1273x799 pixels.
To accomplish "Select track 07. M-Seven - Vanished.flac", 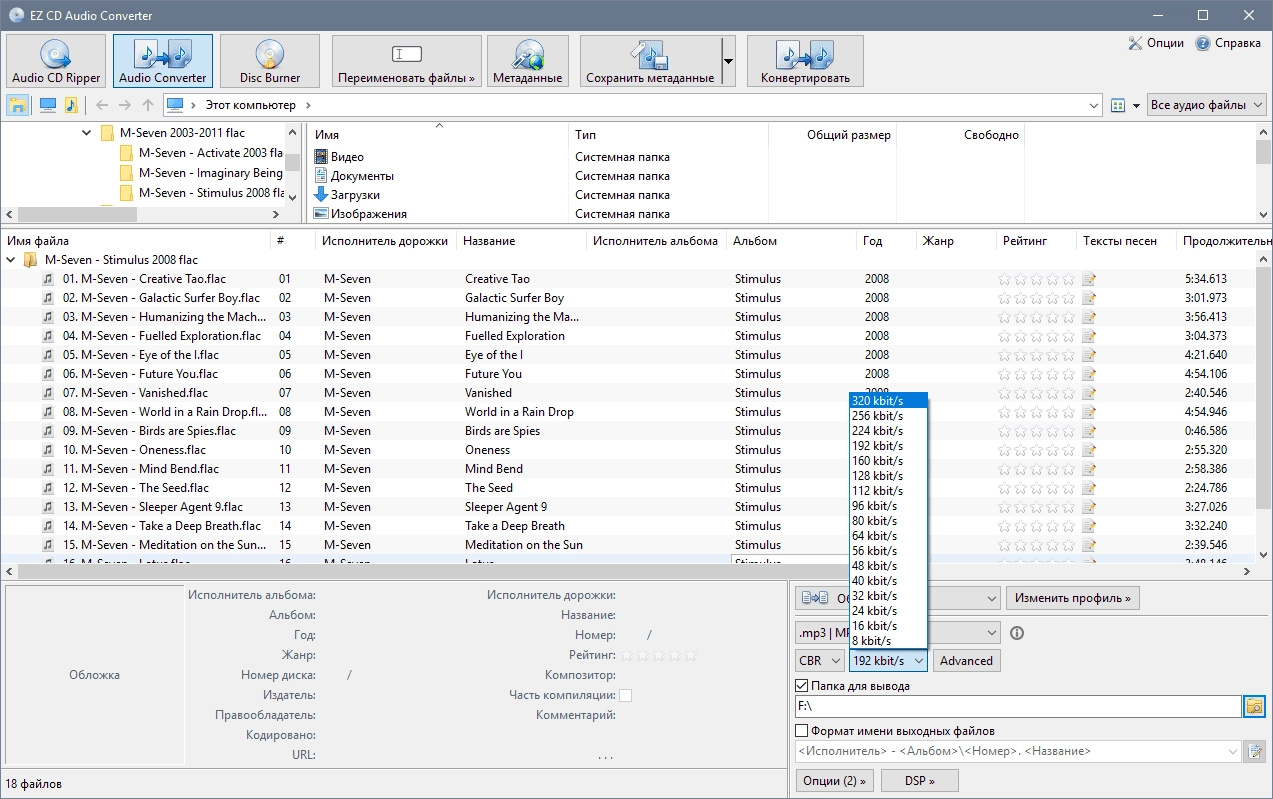I will tap(135, 393).
